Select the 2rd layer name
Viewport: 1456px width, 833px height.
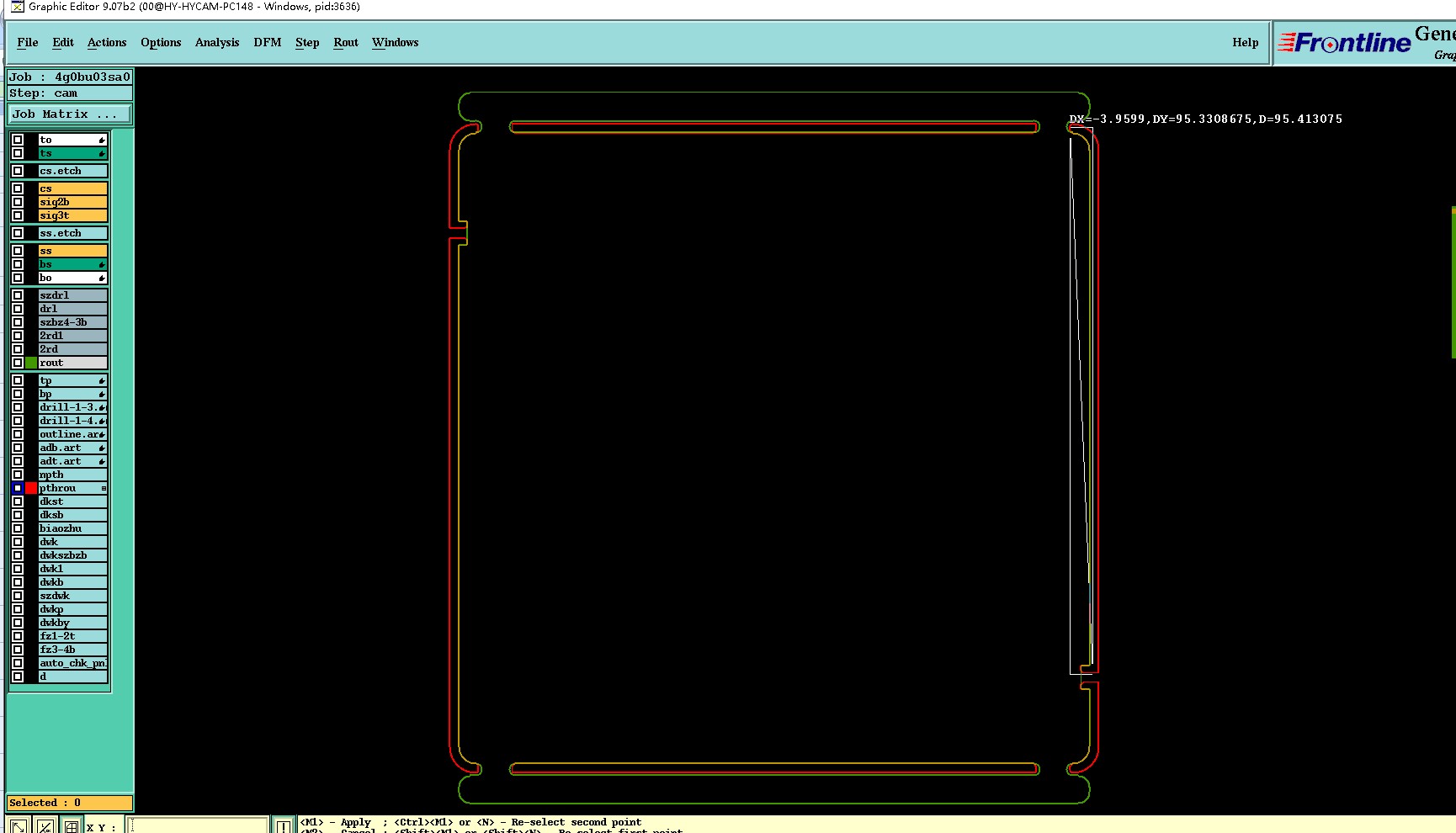point(73,349)
